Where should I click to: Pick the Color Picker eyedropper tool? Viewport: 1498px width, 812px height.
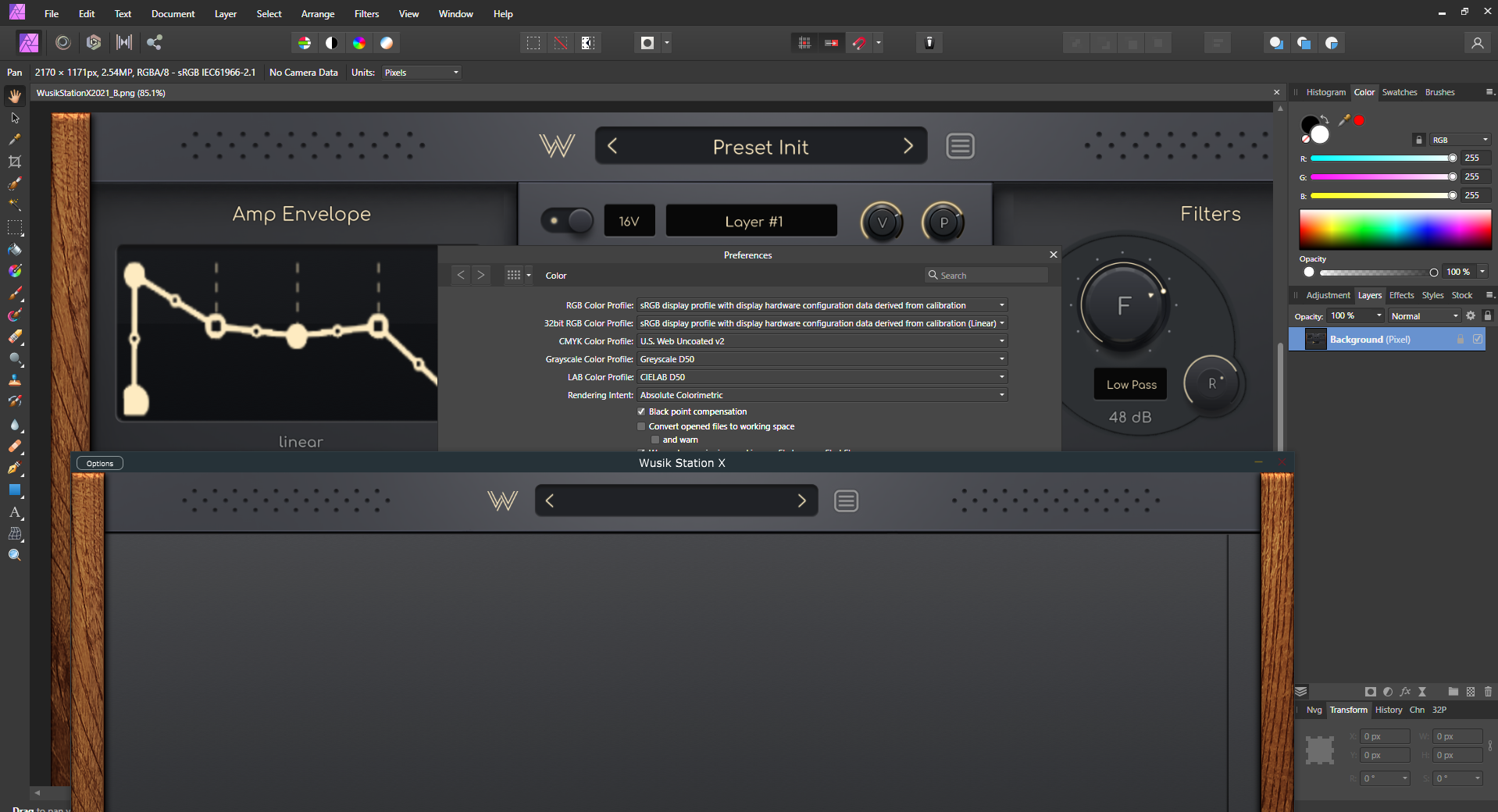(x=15, y=140)
